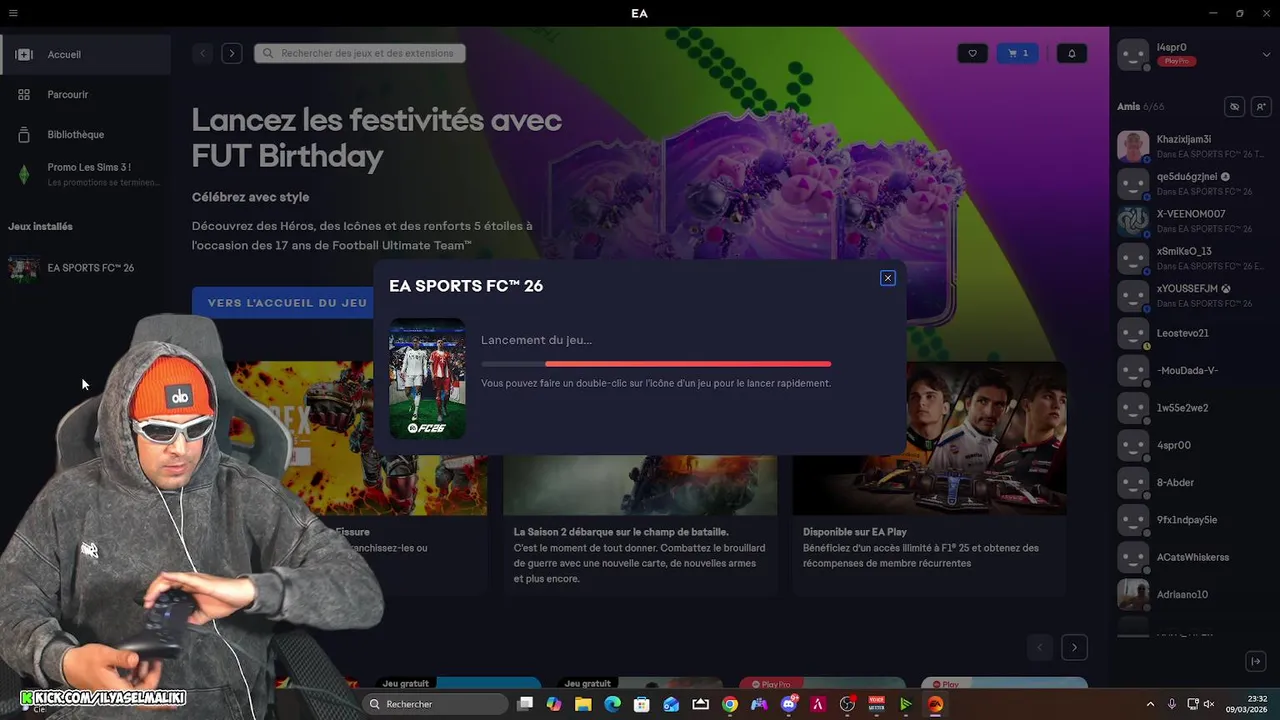The image size is (1280, 720).
Task: Close the EA SPORTS FC 26 launch dialog
Action: [887, 278]
